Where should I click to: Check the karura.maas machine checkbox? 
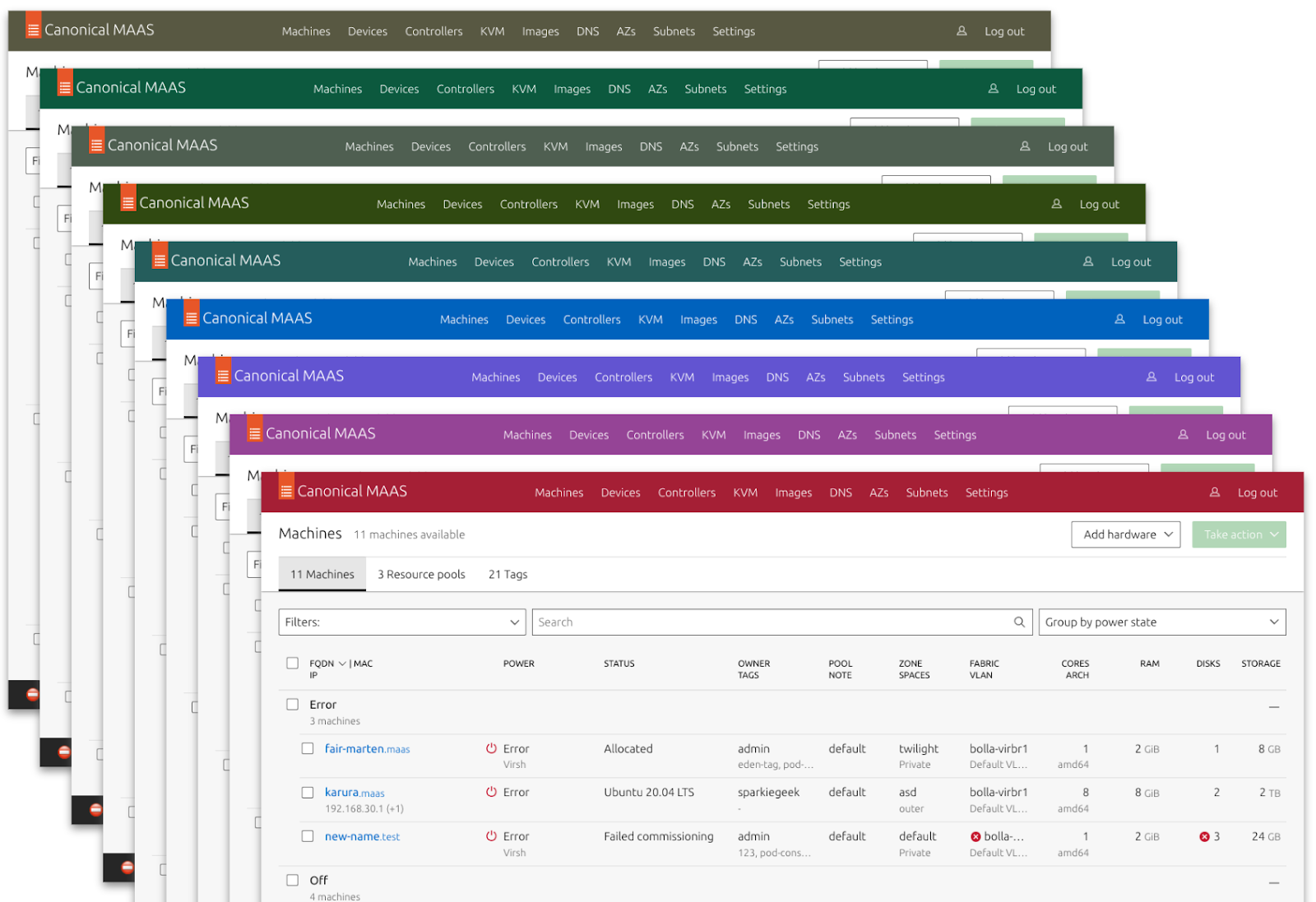click(x=308, y=792)
